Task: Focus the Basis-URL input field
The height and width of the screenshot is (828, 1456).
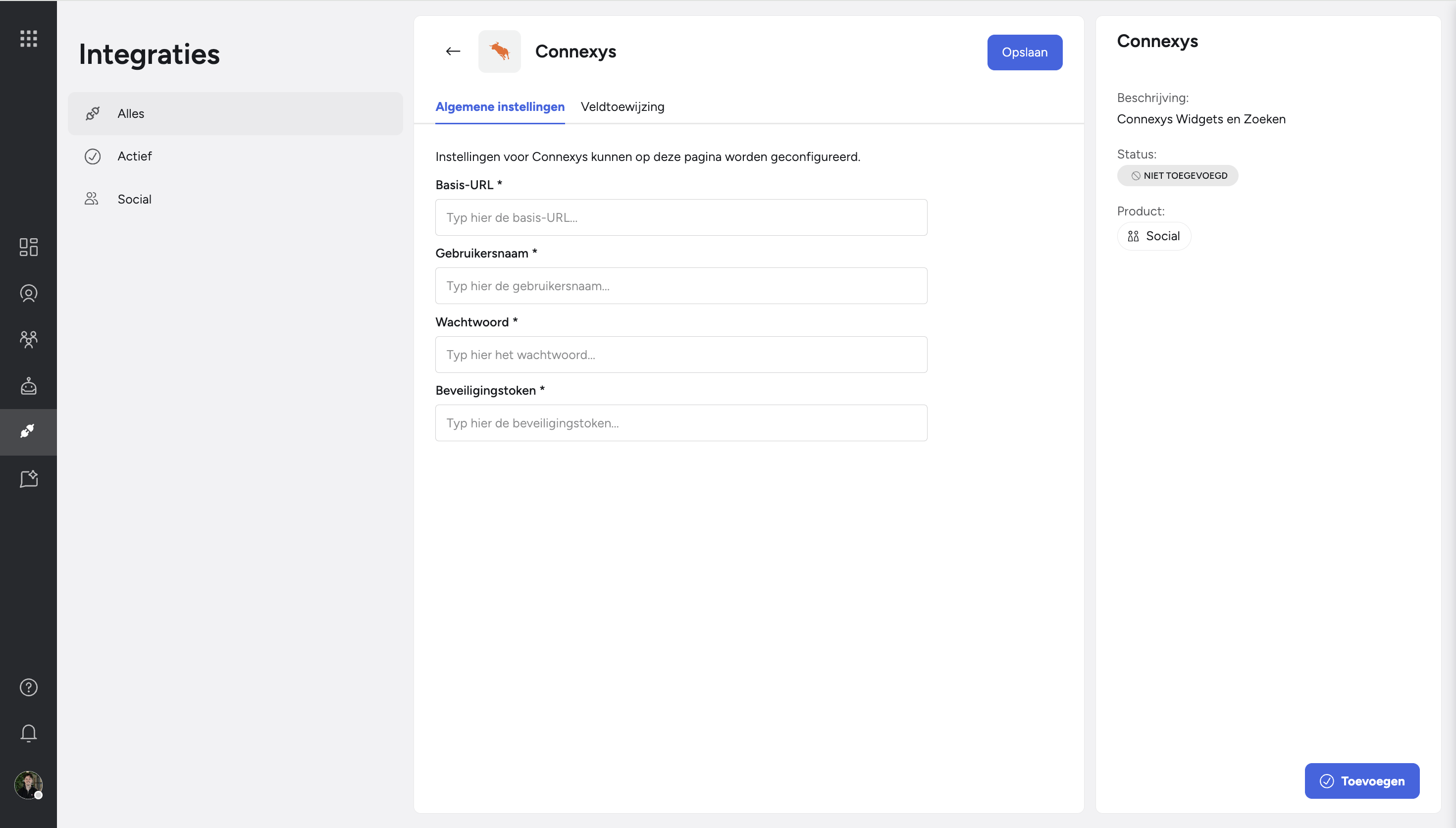Action: [681, 218]
